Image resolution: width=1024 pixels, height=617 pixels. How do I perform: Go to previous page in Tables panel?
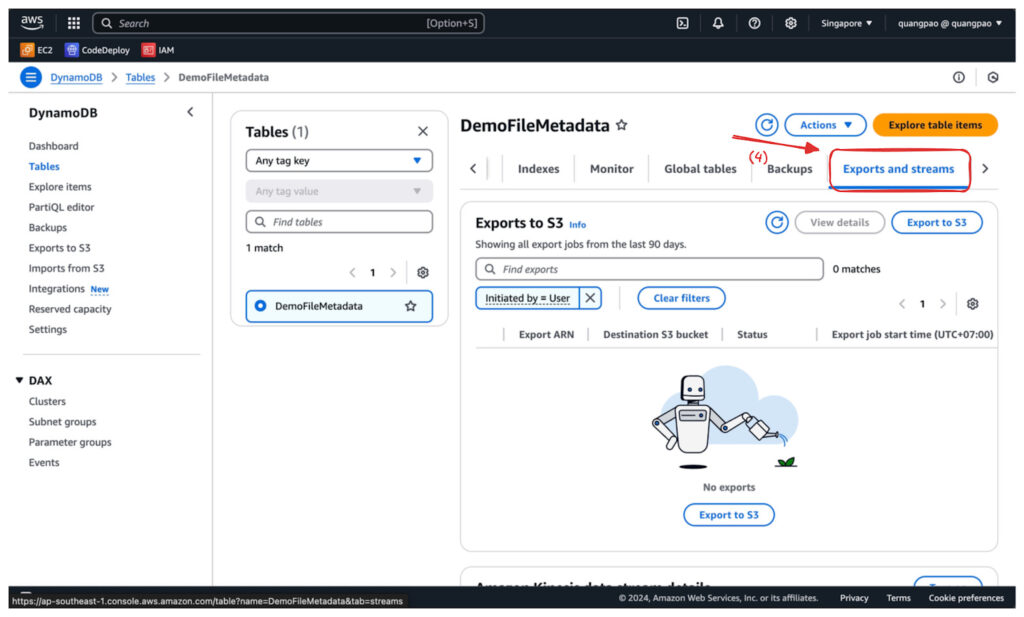353,272
